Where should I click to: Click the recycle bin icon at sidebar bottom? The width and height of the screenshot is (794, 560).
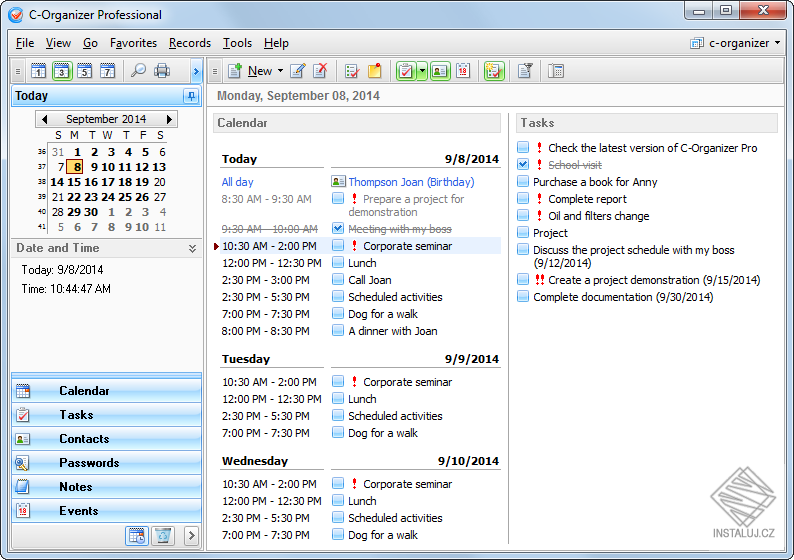163,535
